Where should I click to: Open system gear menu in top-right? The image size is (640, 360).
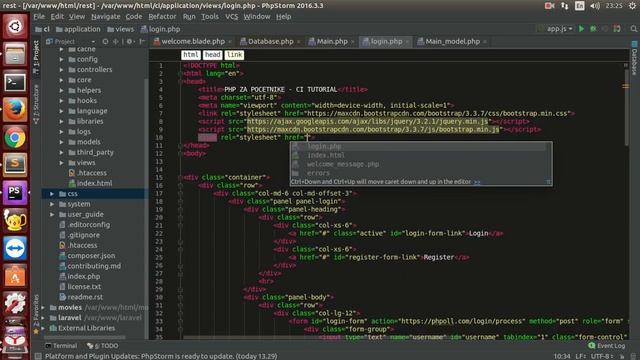pos(633,6)
